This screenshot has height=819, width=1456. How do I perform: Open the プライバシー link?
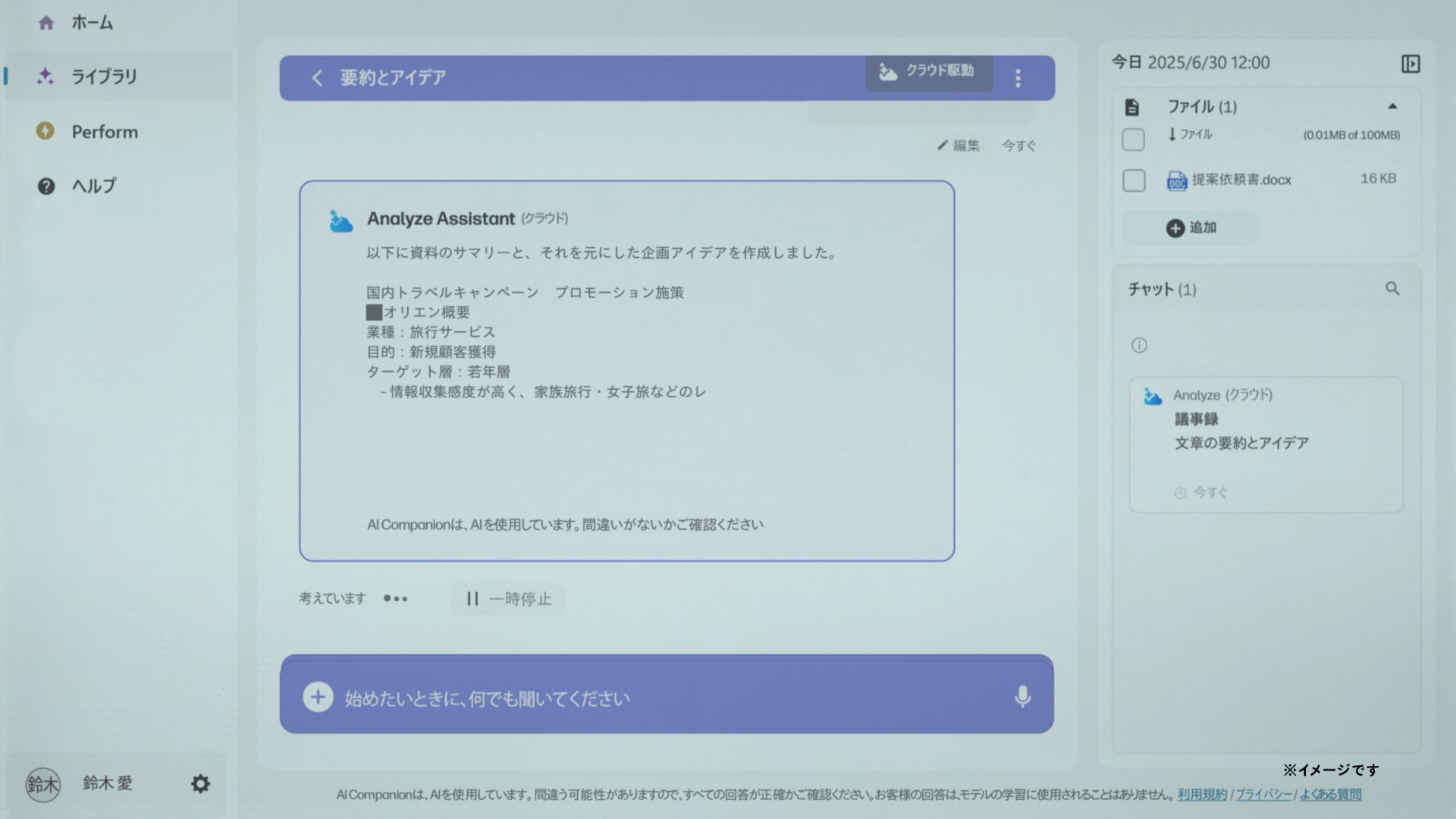[1264, 795]
